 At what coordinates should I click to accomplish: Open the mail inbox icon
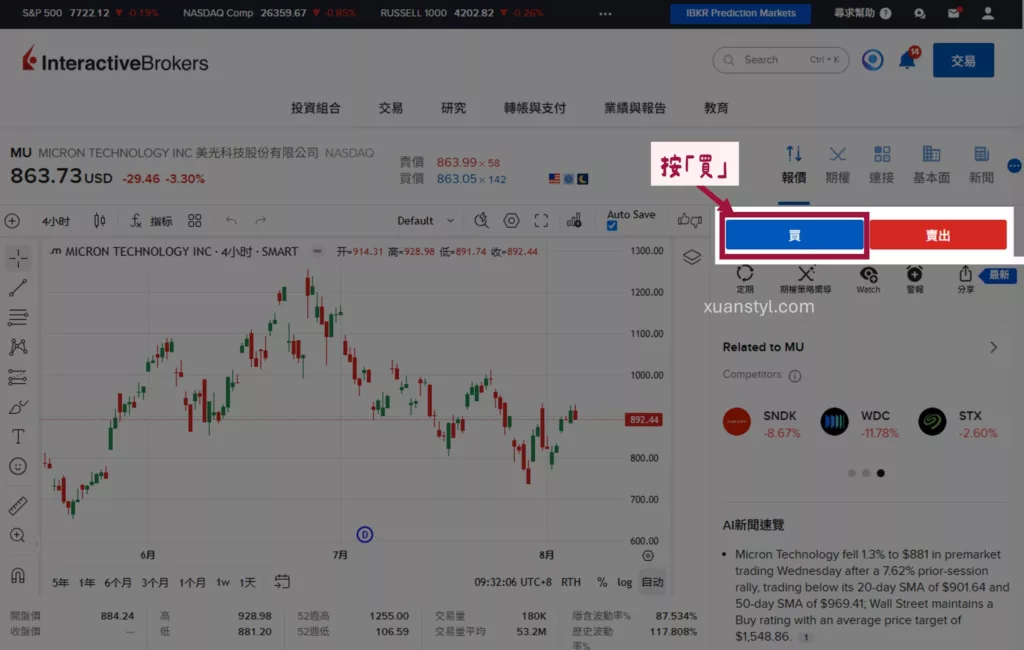[954, 12]
